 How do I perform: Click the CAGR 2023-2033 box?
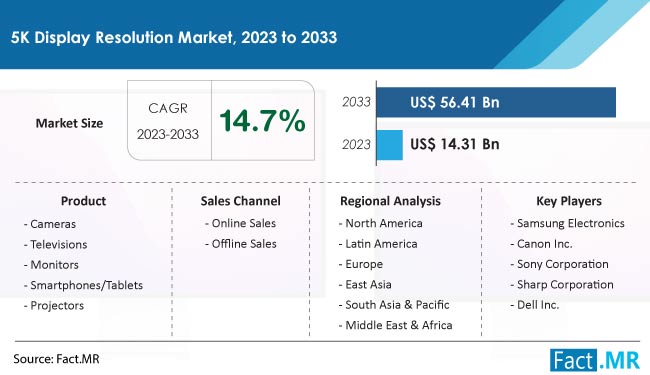coord(169,121)
